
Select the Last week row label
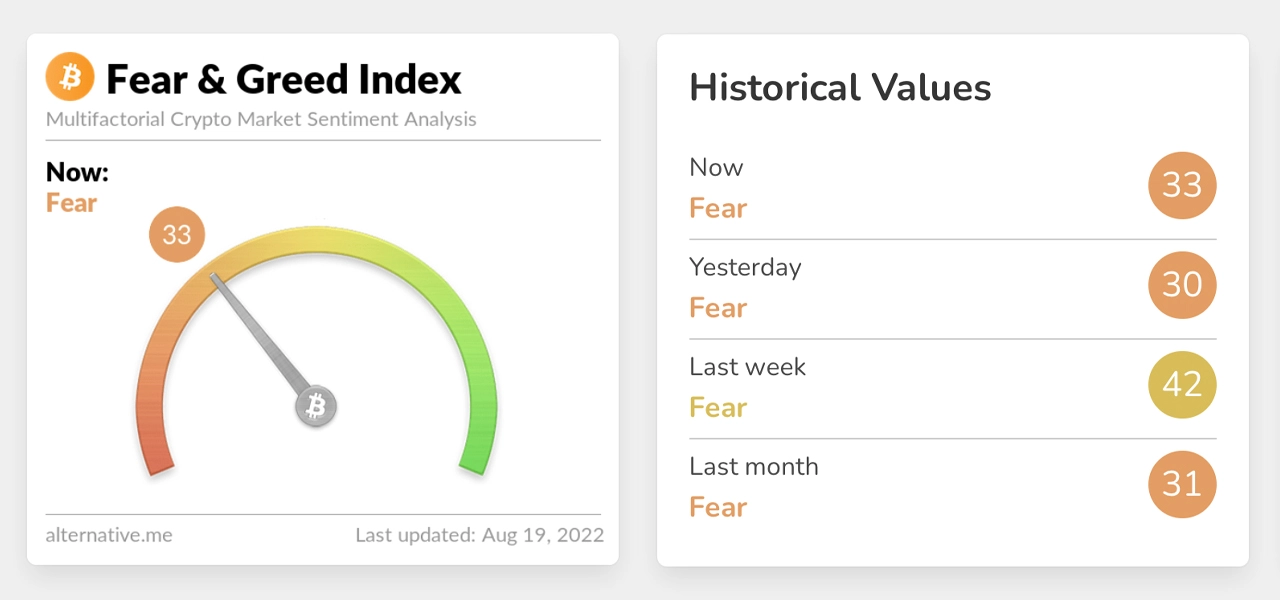tap(747, 367)
